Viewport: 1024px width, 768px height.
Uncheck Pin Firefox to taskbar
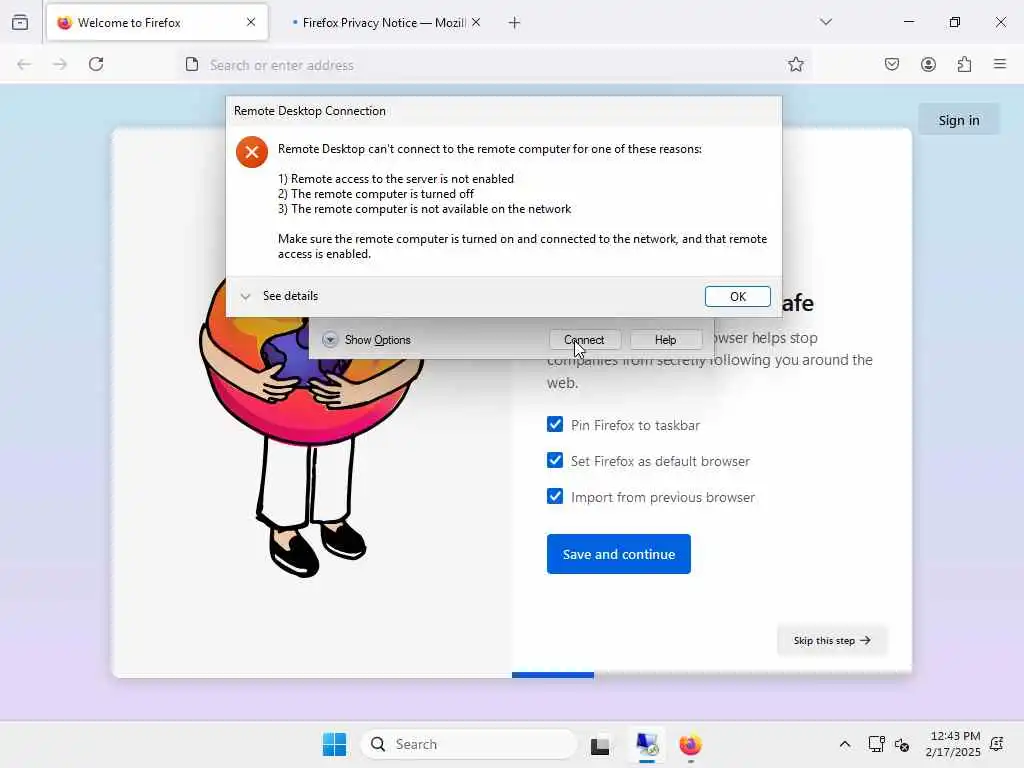[x=555, y=424]
